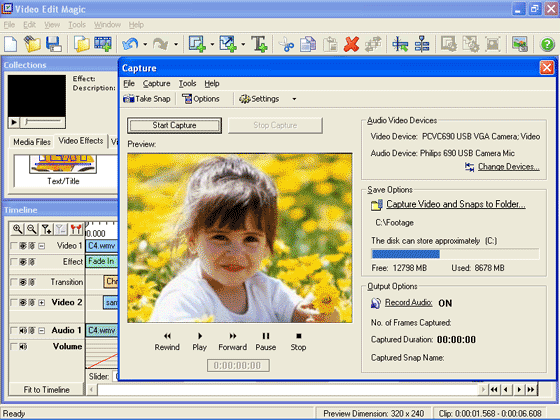This screenshot has height=420, width=560.
Task: Open the Capture menu in the Capture window
Action: click(156, 84)
